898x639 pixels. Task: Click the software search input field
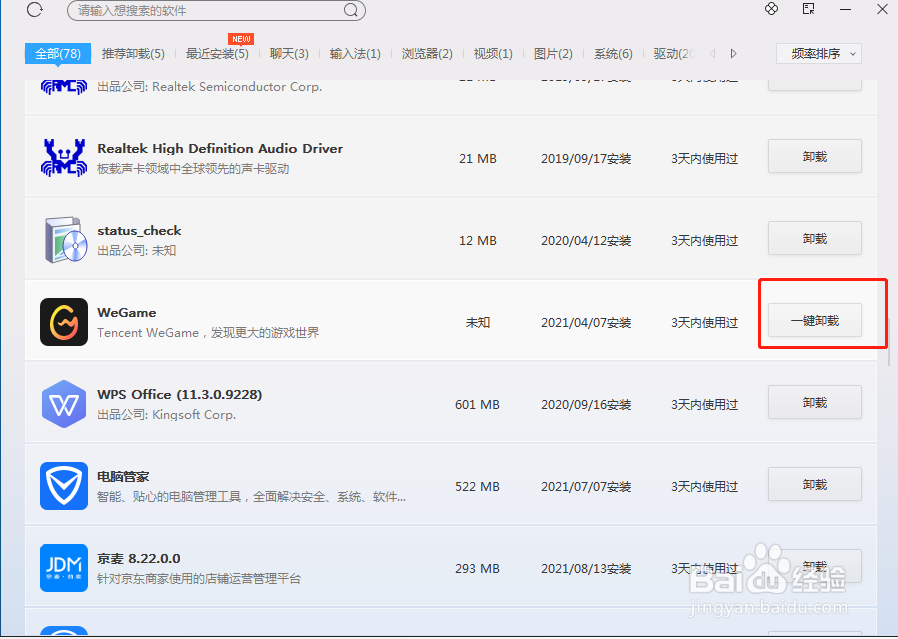click(x=180, y=11)
